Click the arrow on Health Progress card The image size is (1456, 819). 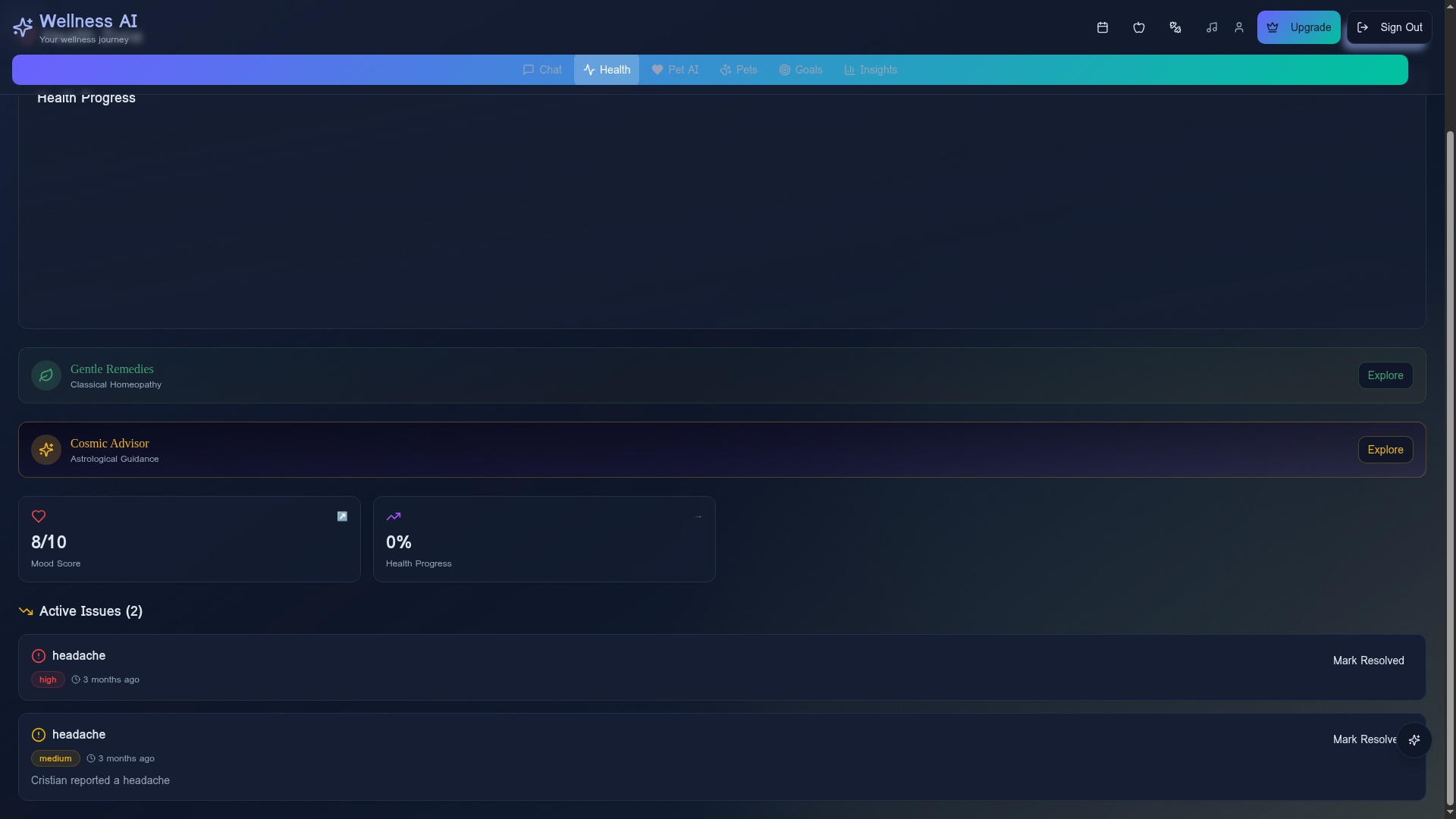[x=698, y=516]
